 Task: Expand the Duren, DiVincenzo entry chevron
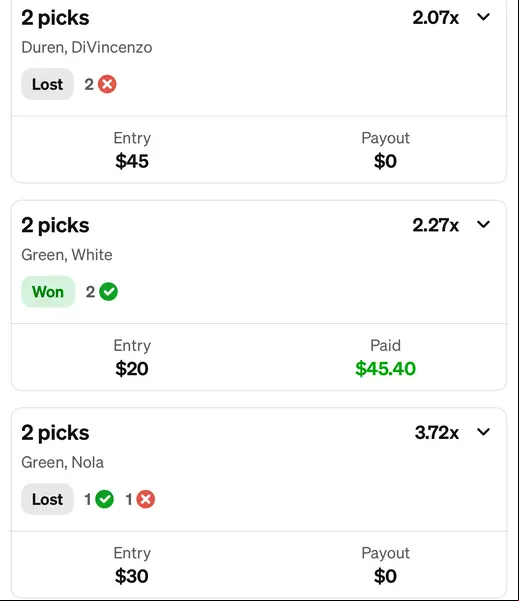pyautogui.click(x=483, y=17)
